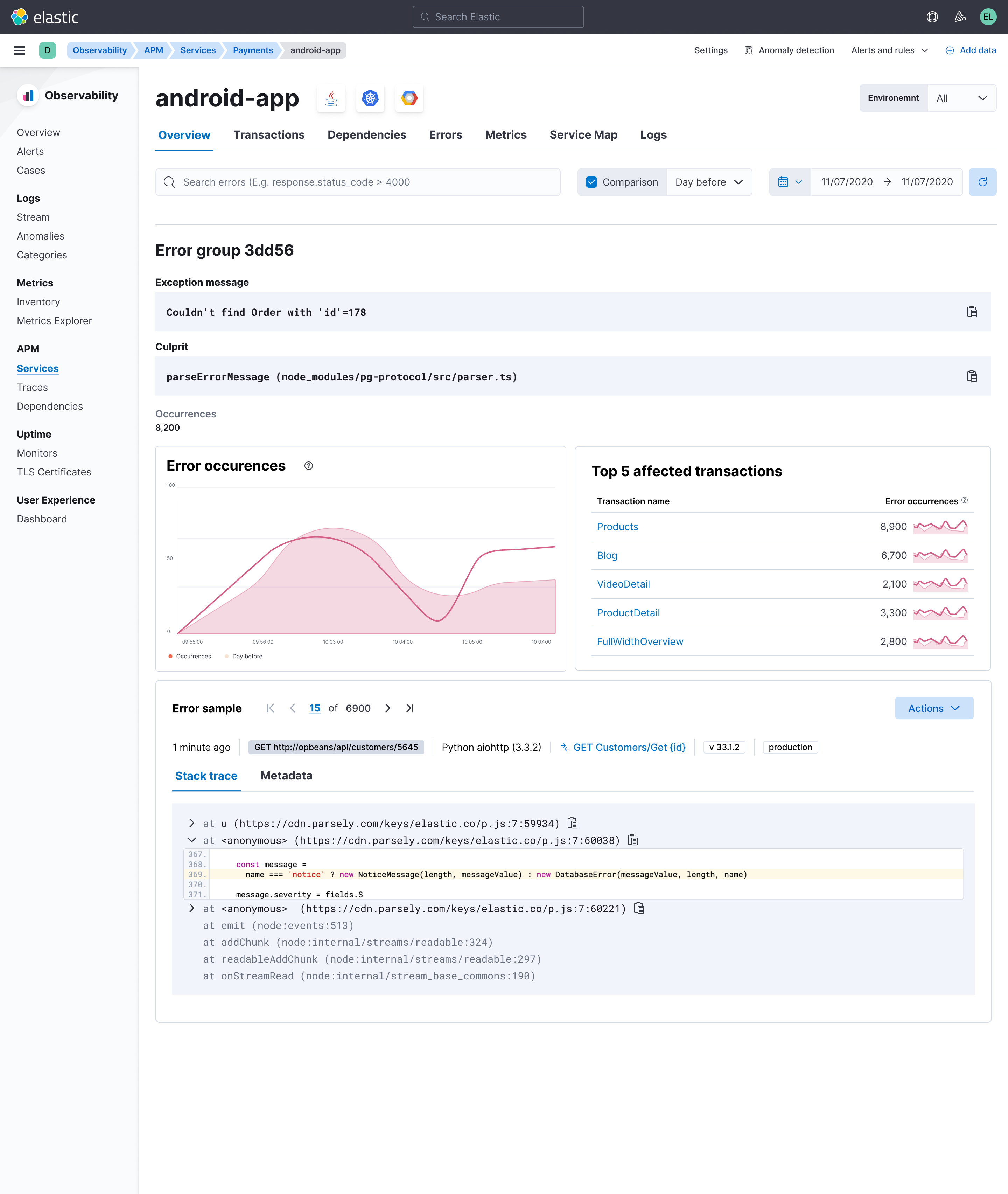
Task: Copy the p.js:7:59934 stack frame
Action: (573, 823)
